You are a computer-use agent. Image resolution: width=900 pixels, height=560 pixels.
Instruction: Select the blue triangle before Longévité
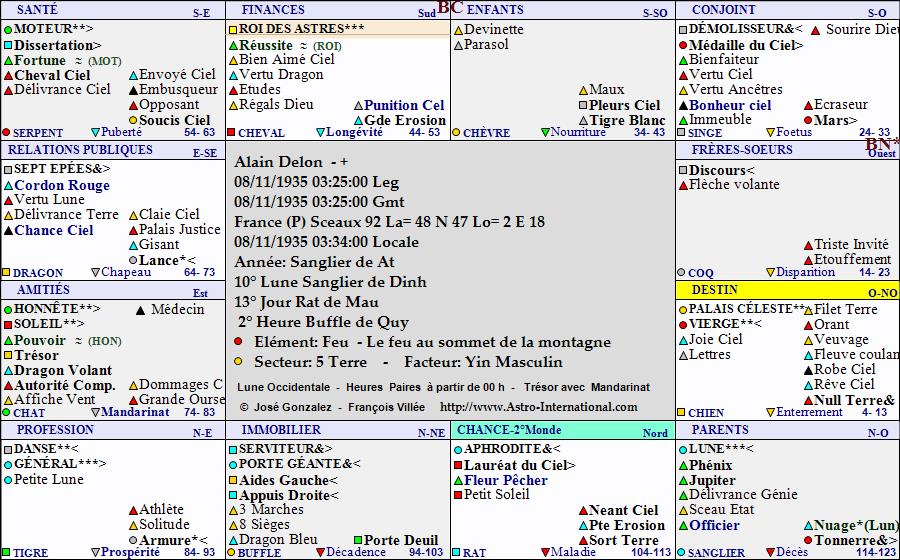pyautogui.click(x=320, y=132)
